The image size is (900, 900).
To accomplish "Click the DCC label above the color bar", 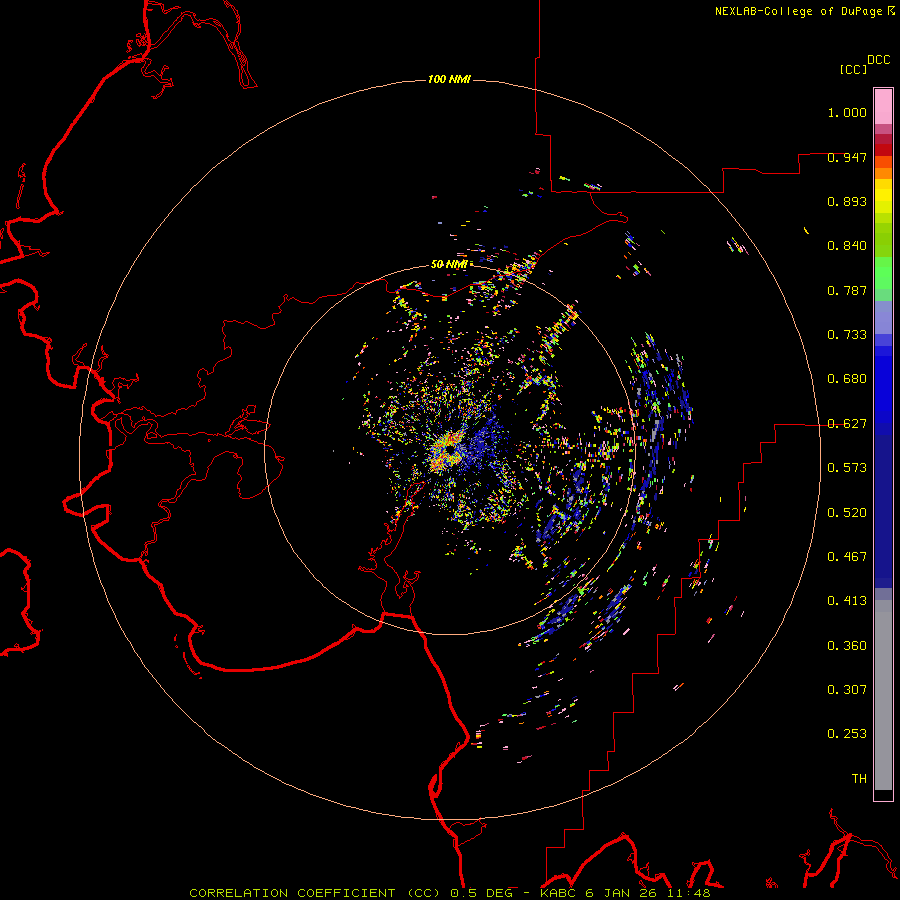I will coord(879,60).
